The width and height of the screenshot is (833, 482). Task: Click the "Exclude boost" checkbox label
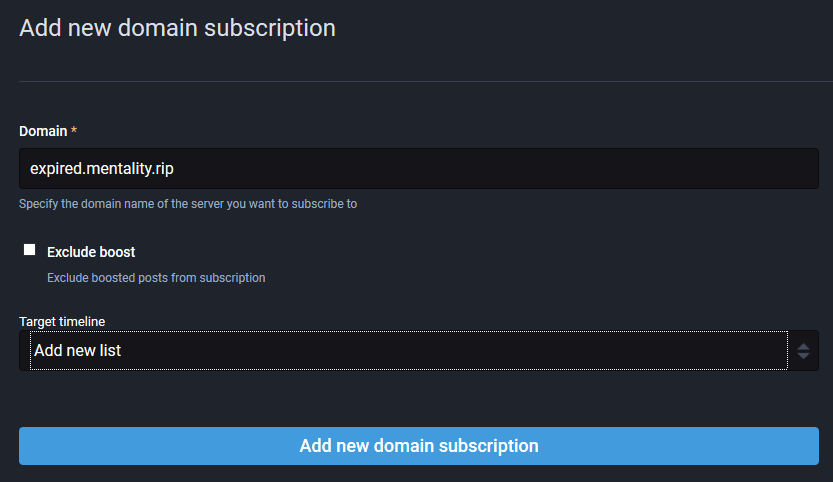pyautogui.click(x=91, y=252)
